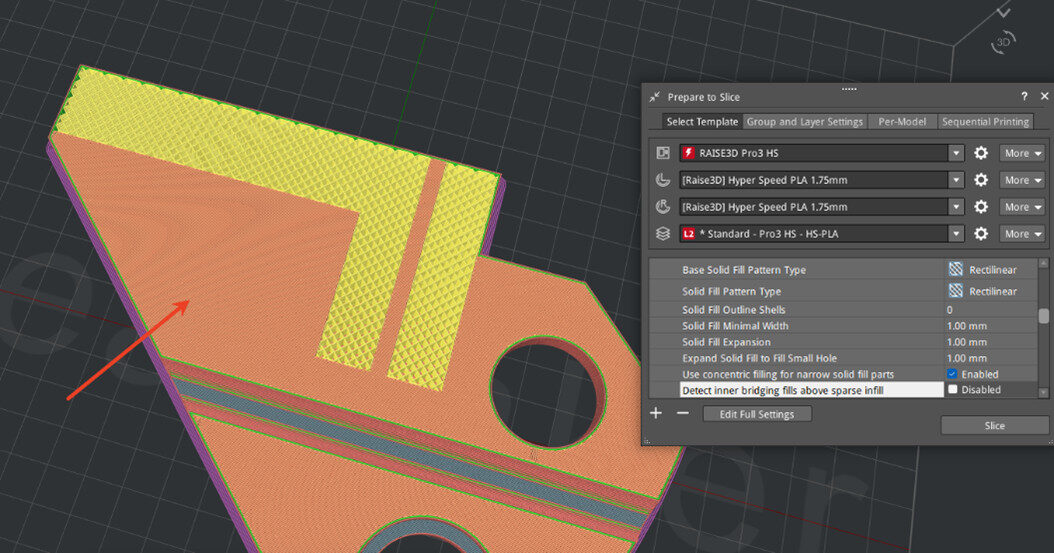This screenshot has height=553, width=1054.
Task: Click the Solid Fill Expansion 1.00 mm value
Action: (x=966, y=342)
